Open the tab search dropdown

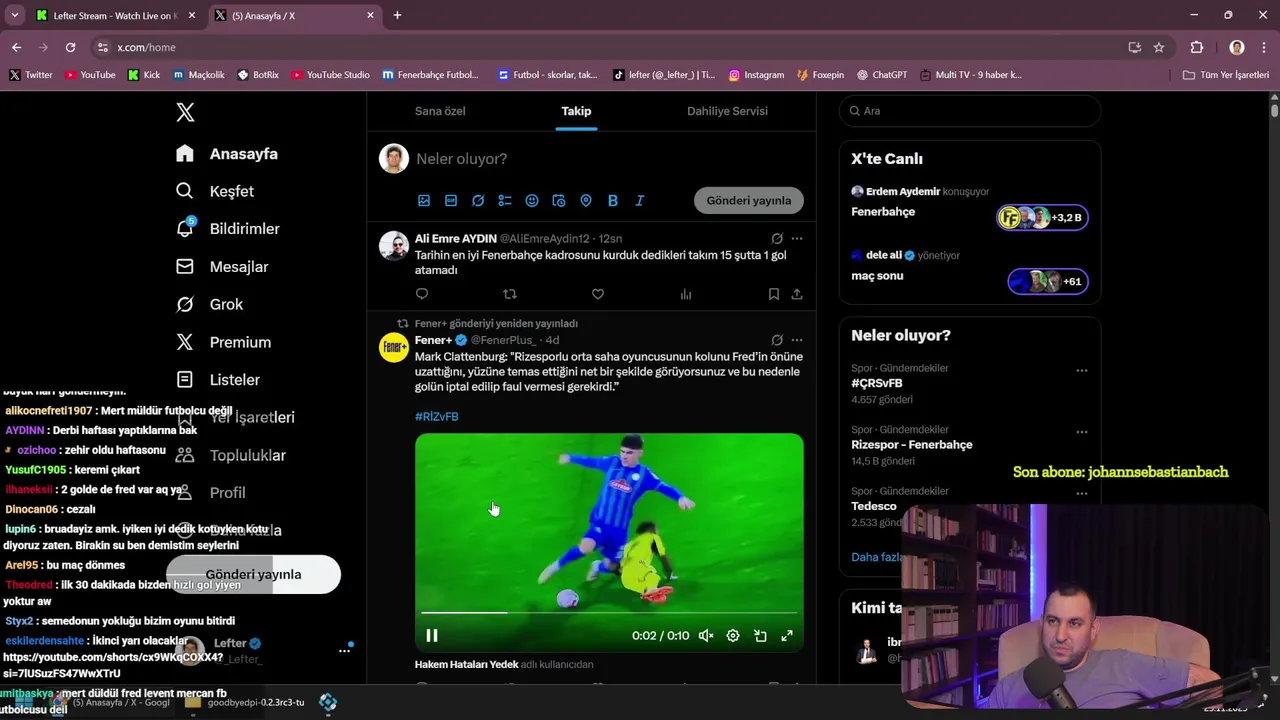[x=14, y=15]
